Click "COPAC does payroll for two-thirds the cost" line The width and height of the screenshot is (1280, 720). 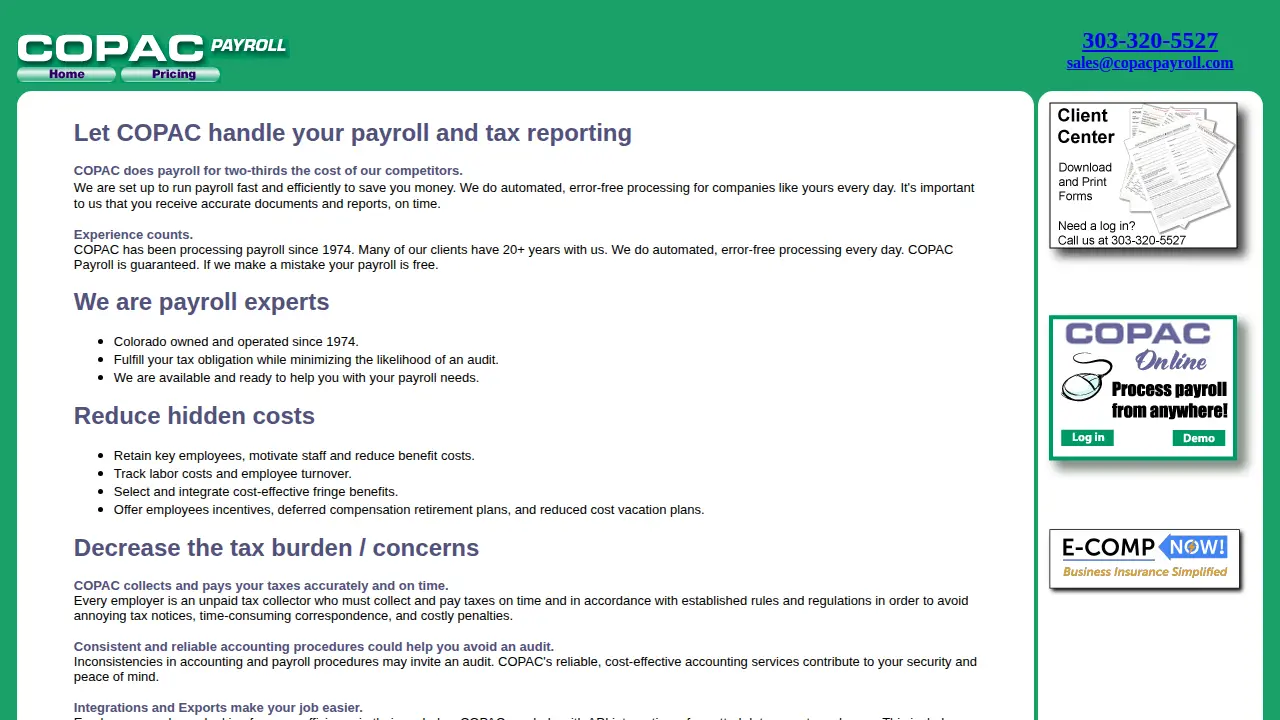(268, 171)
